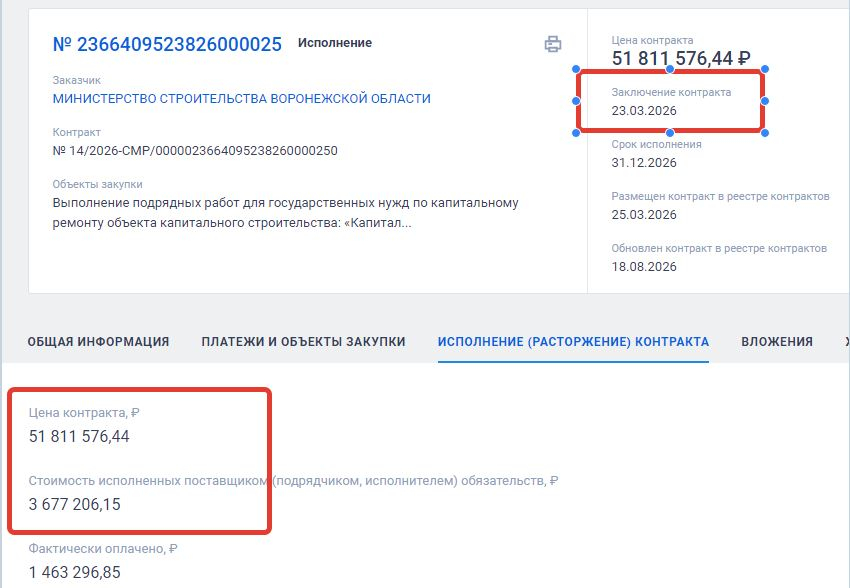The image size is (850, 588).
Task: Click the 23.03.2026 contract conclusion date
Action: point(644,111)
